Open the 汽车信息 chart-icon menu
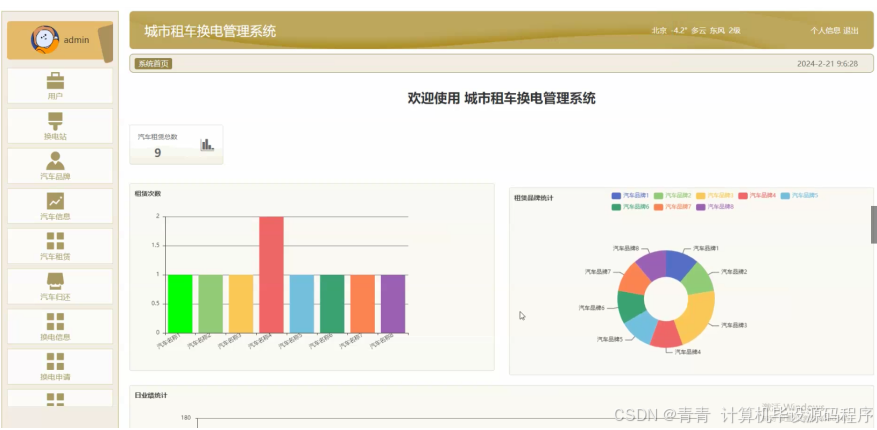Viewport: 877px width, 430px height. tap(60, 206)
